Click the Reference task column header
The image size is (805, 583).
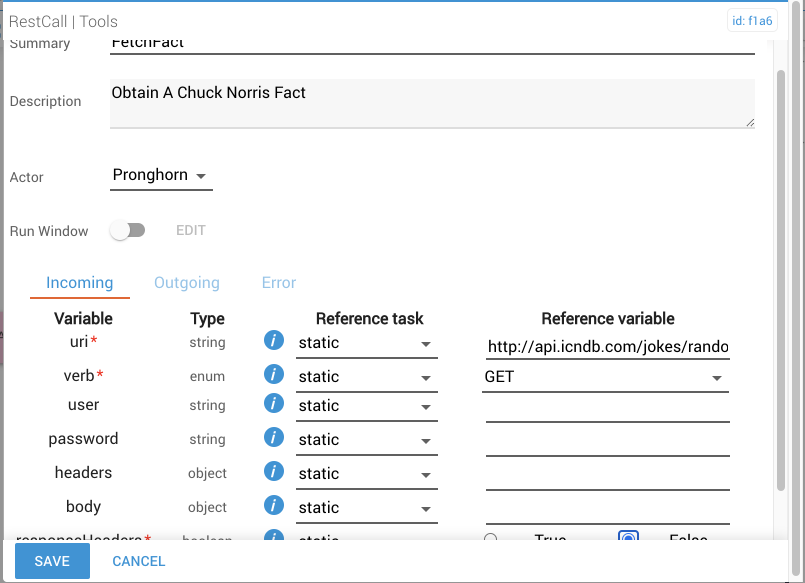pyautogui.click(x=370, y=318)
